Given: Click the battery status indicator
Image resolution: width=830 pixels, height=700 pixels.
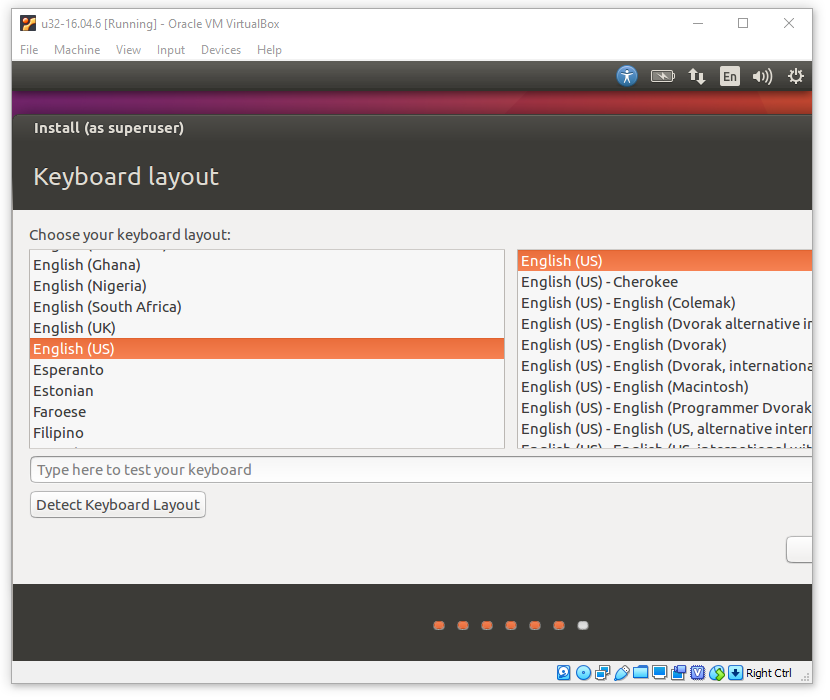Looking at the screenshot, I should (x=662, y=76).
